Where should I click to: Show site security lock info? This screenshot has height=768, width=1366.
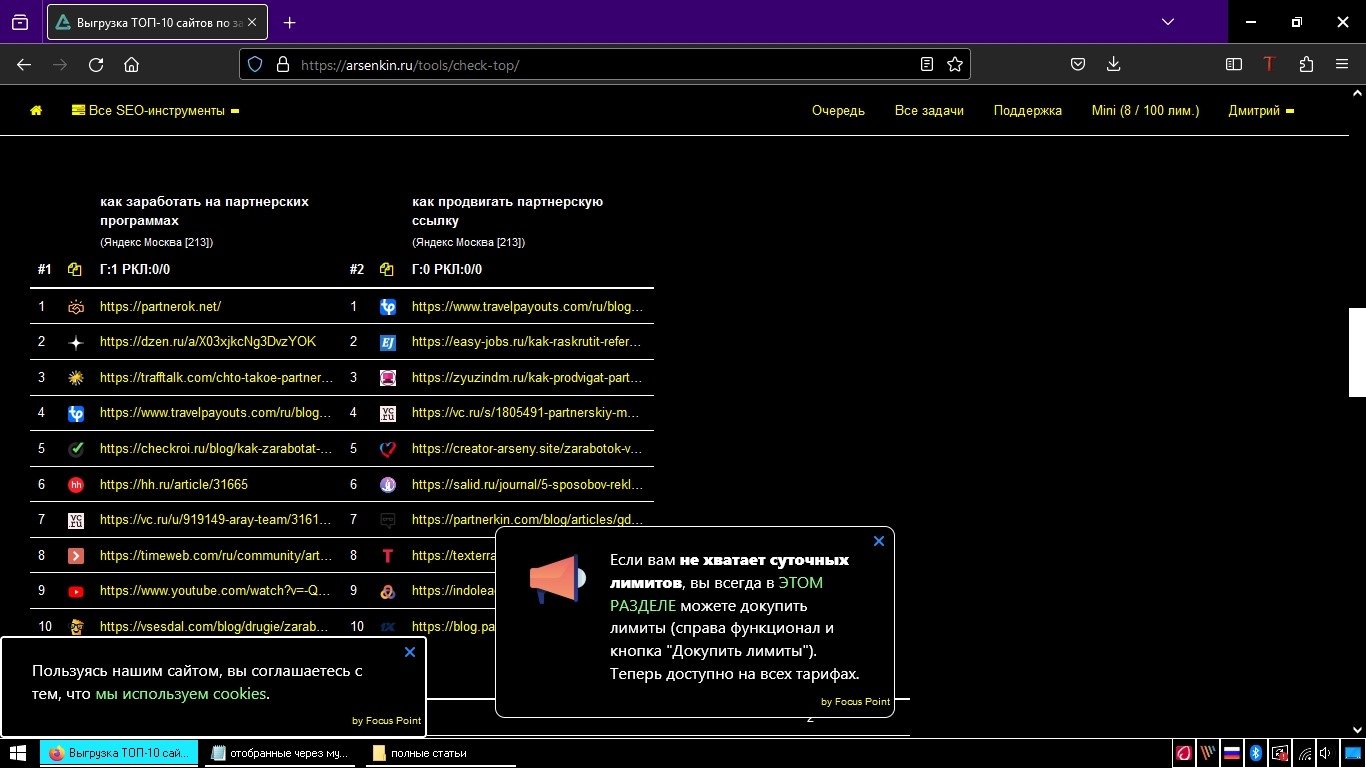pyautogui.click(x=282, y=64)
